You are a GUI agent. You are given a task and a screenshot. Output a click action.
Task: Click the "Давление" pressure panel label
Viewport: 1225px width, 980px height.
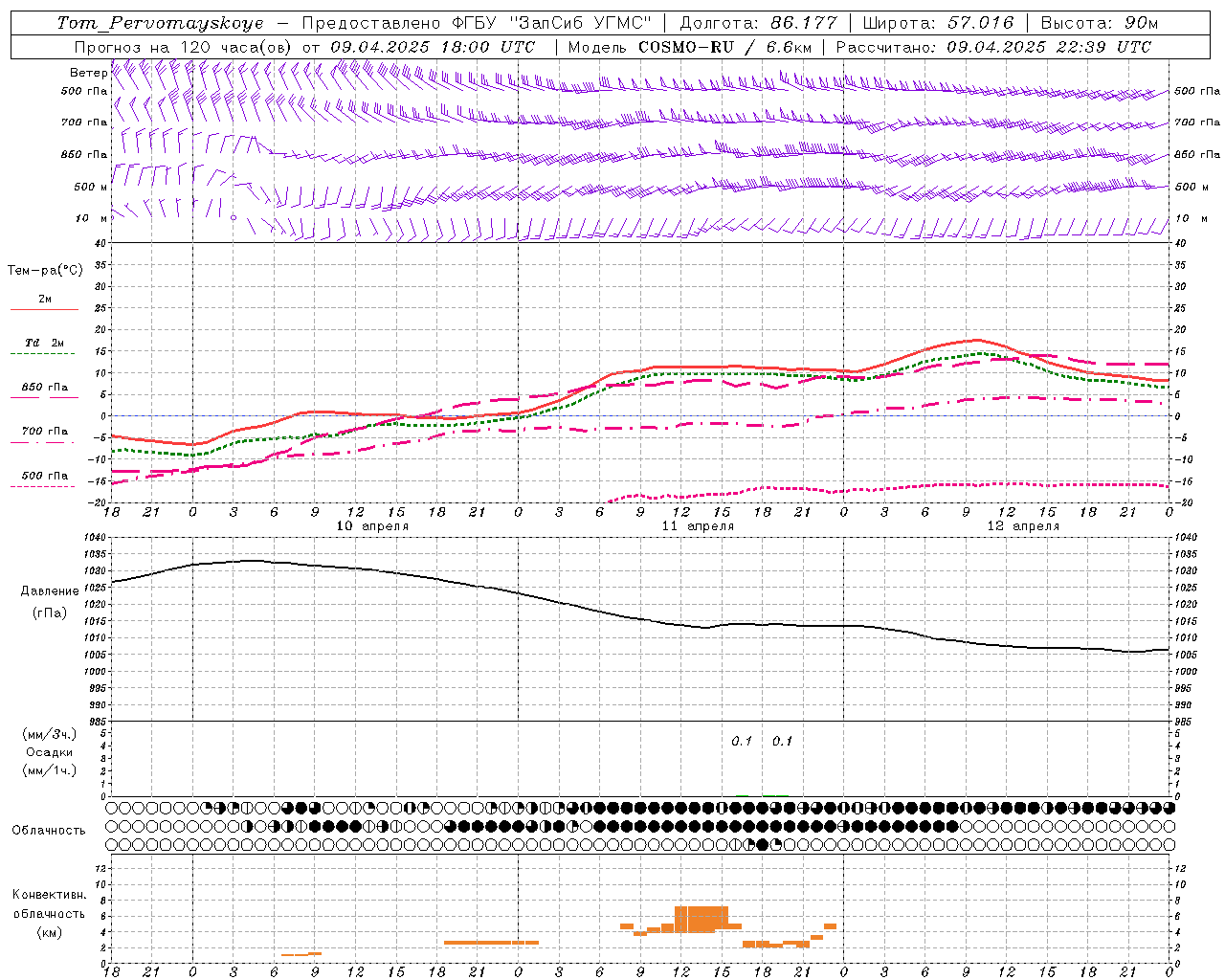(x=50, y=591)
